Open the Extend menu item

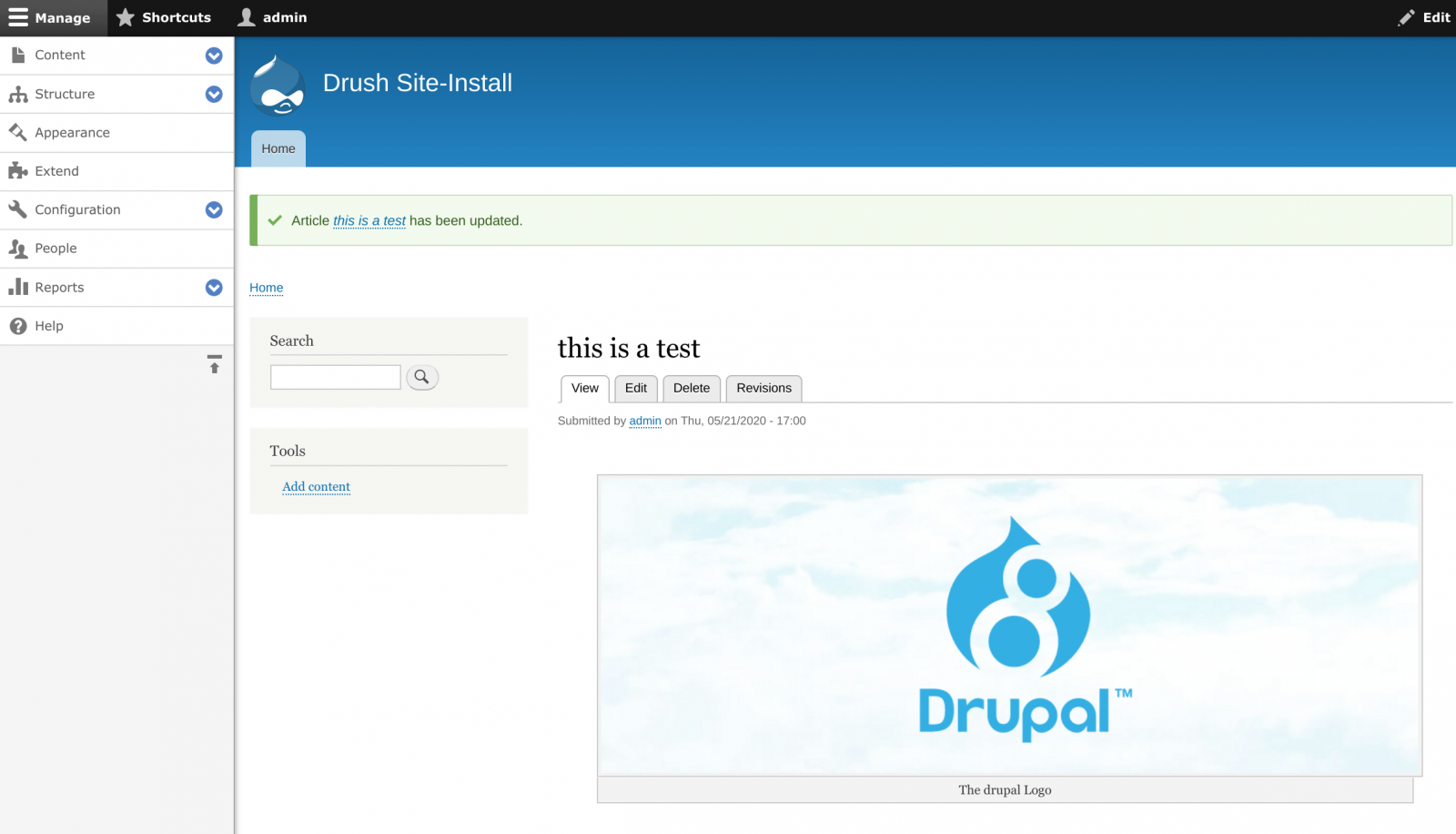[56, 171]
